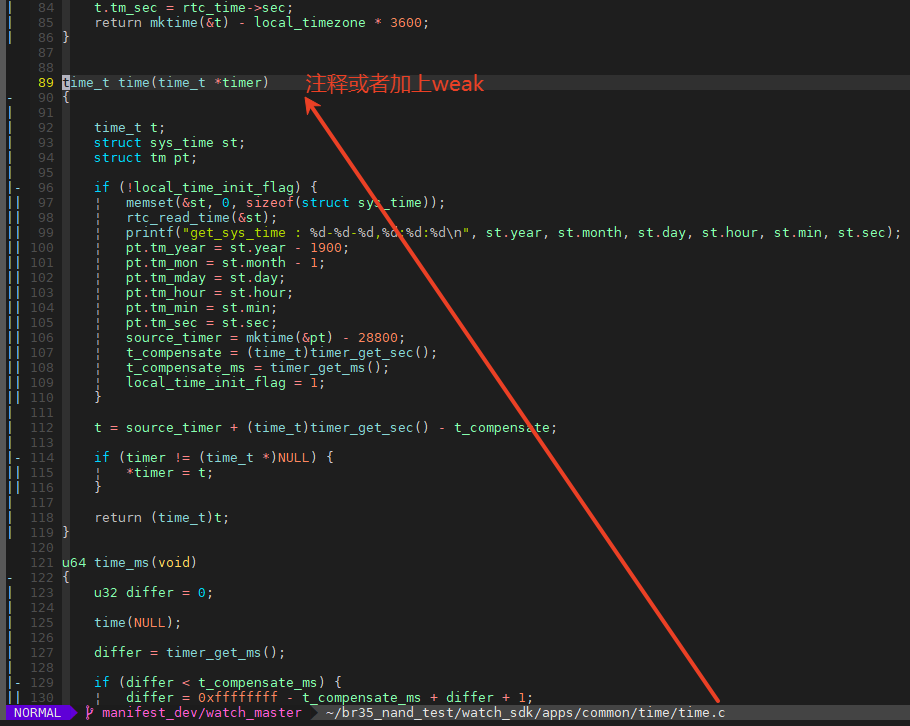This screenshot has width=910, height=726.
Task: Click line number 89 in the gutter
Action: [x=46, y=82]
